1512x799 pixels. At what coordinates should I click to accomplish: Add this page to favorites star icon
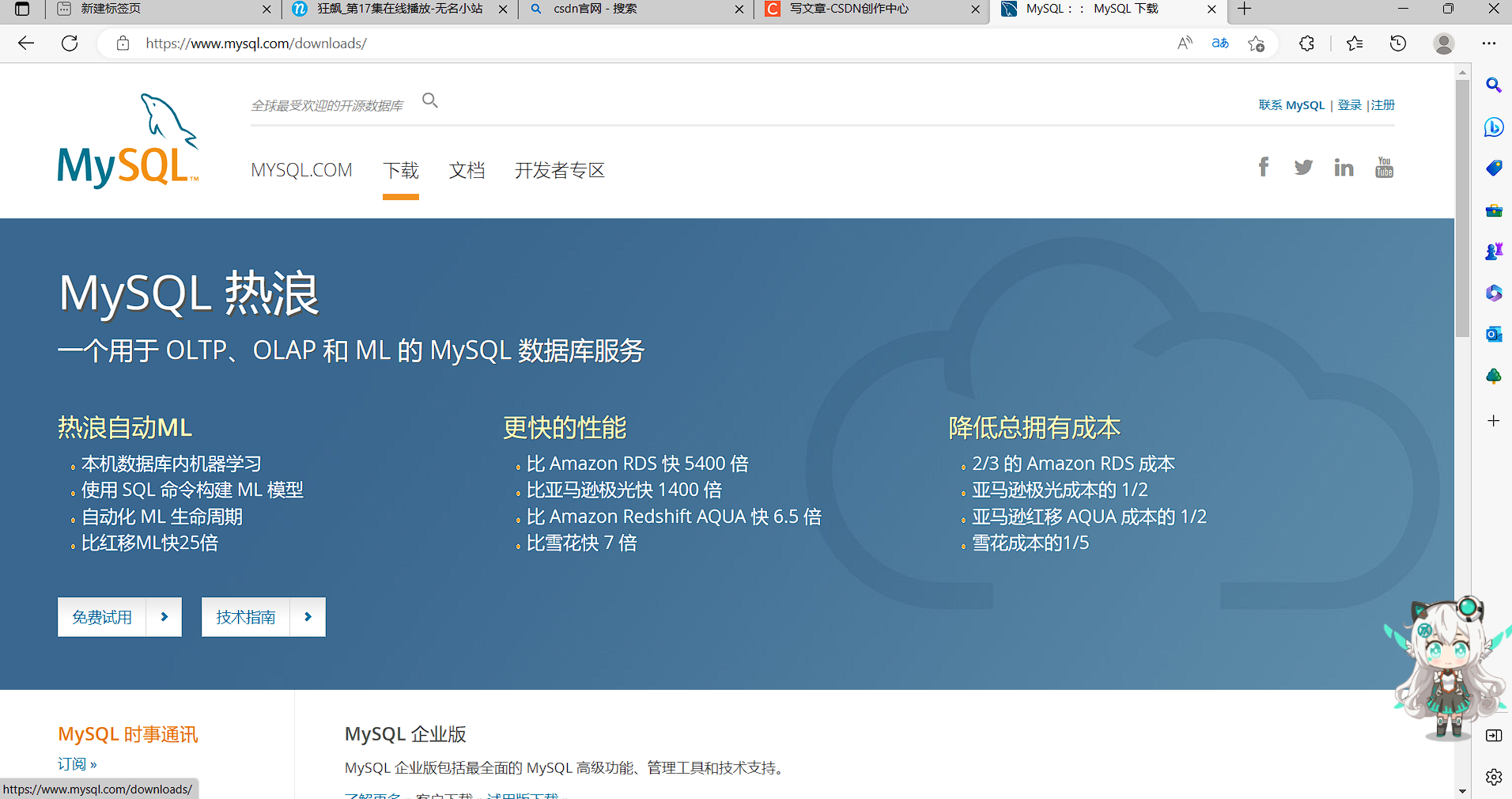[1256, 44]
